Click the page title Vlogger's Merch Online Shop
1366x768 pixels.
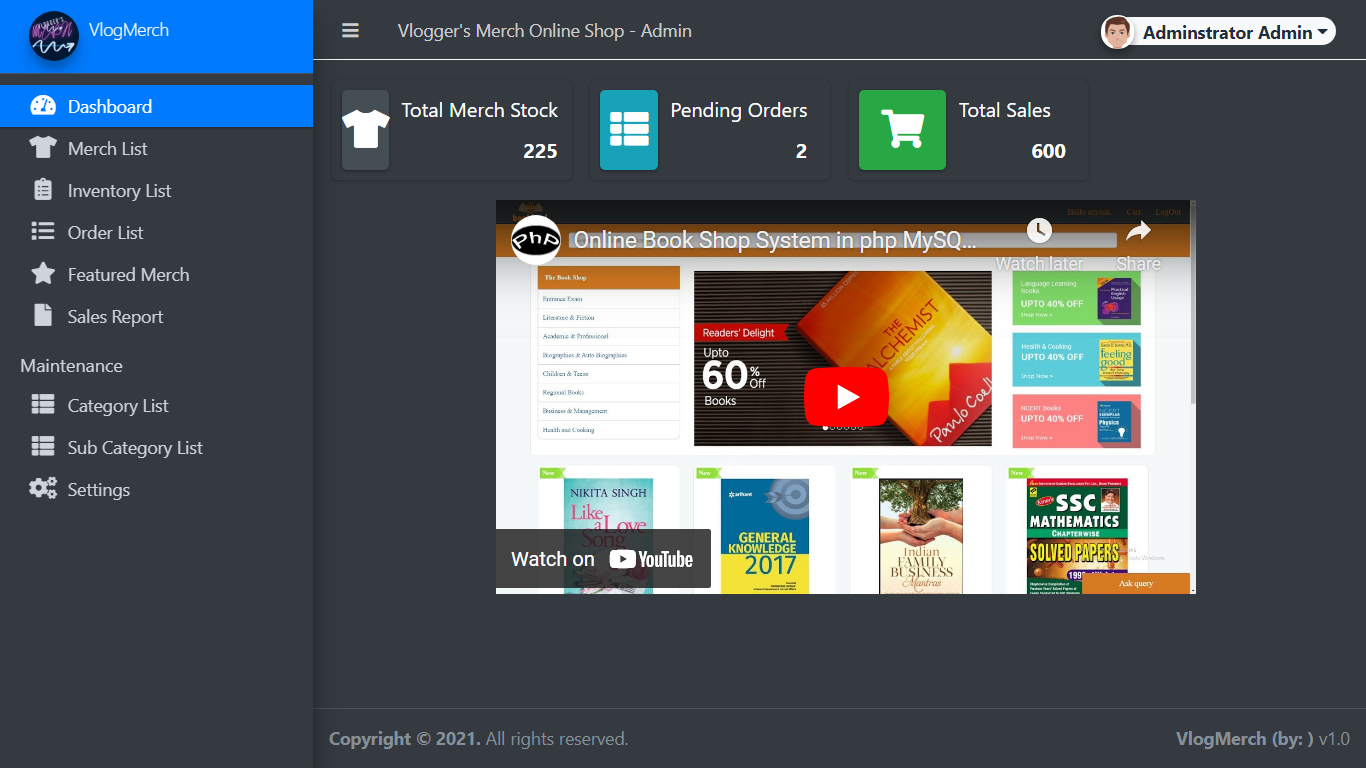coord(545,31)
